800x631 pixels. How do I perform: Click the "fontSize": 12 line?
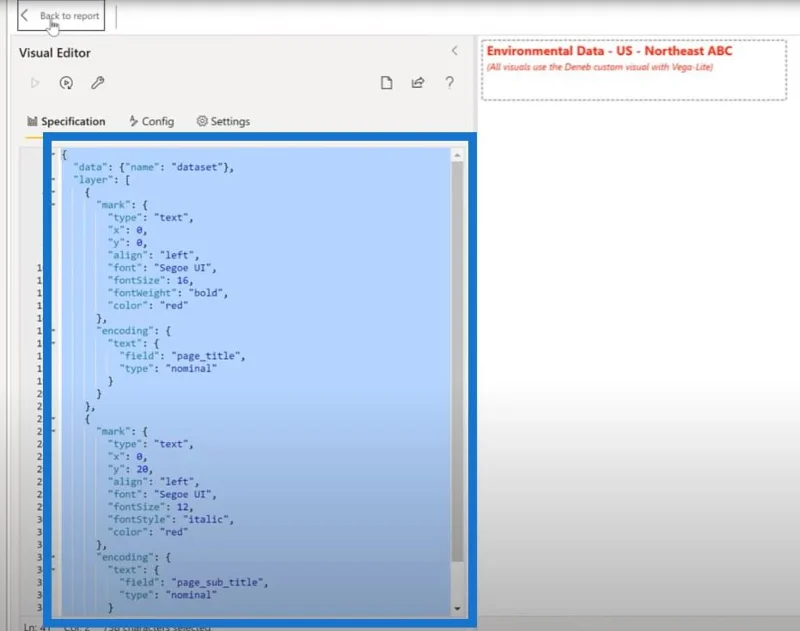pyautogui.click(x=151, y=507)
